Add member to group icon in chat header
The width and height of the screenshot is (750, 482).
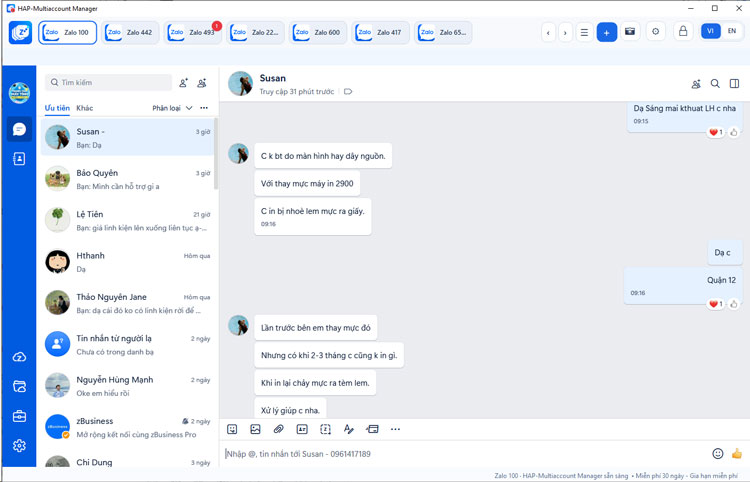click(x=696, y=84)
